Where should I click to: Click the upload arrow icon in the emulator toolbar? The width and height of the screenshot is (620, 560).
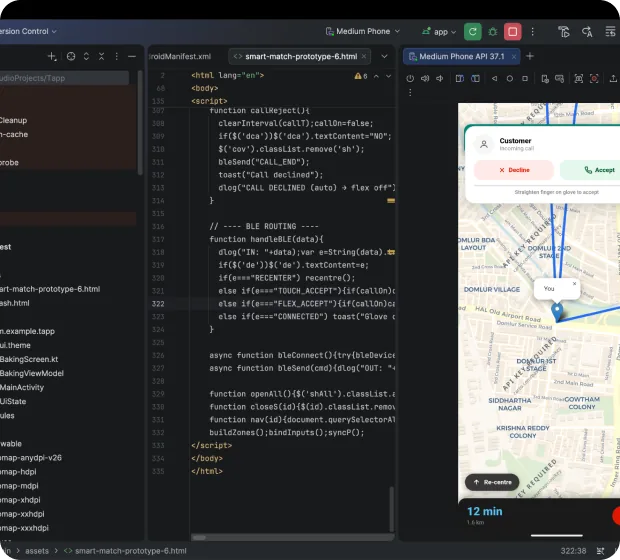click(x=613, y=78)
